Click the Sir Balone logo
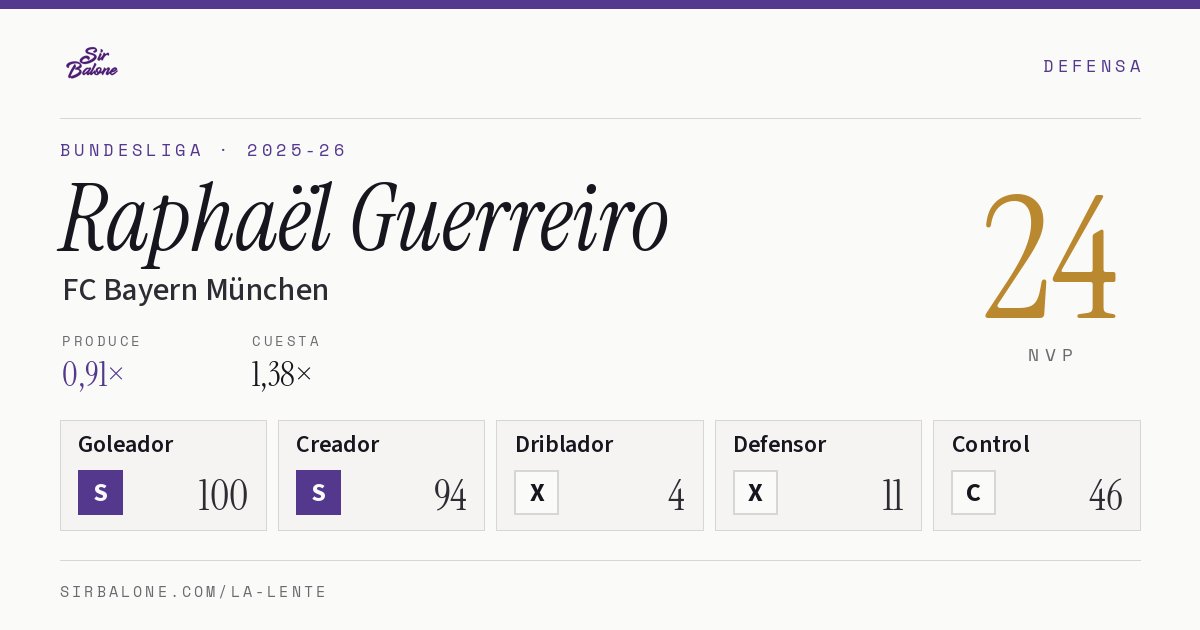 (x=92, y=63)
